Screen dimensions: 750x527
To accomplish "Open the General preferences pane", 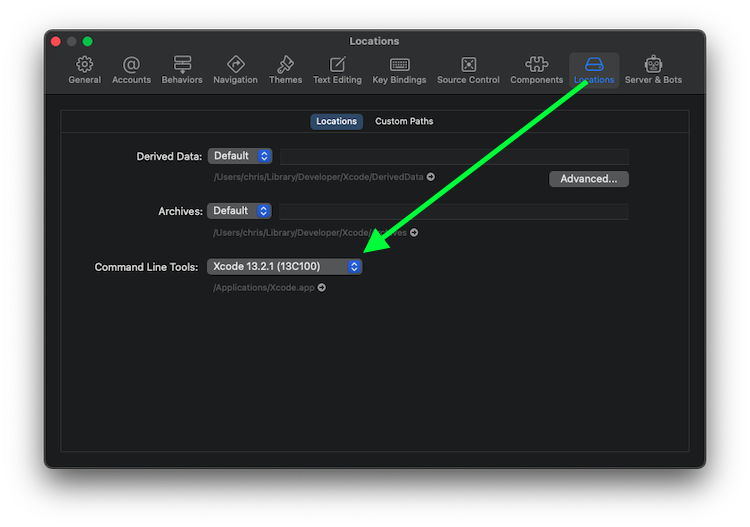I will point(85,70).
